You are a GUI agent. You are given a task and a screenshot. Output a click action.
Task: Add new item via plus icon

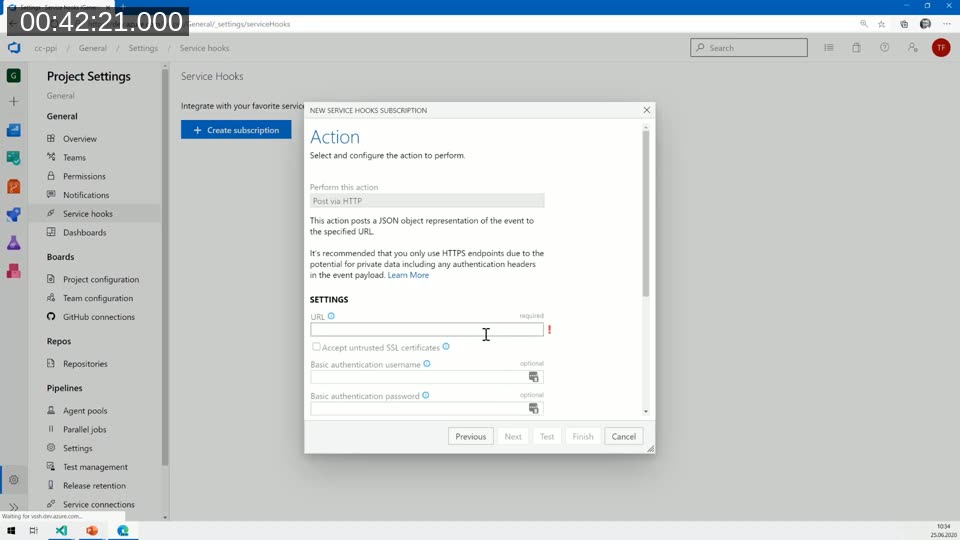click(x=13, y=102)
